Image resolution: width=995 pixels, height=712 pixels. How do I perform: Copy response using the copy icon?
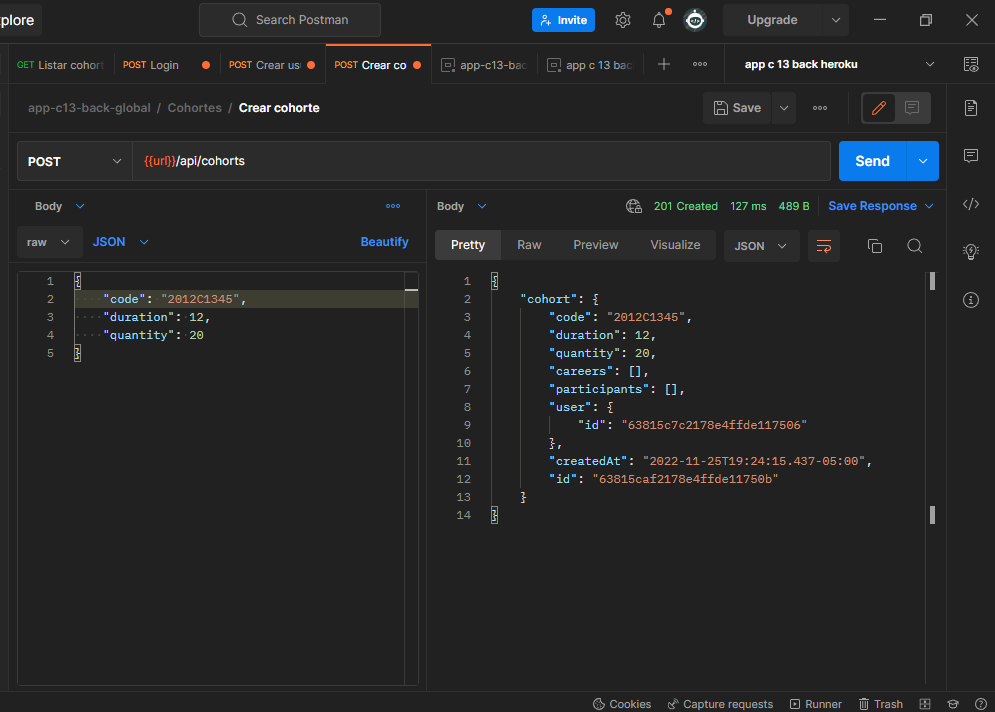click(874, 246)
